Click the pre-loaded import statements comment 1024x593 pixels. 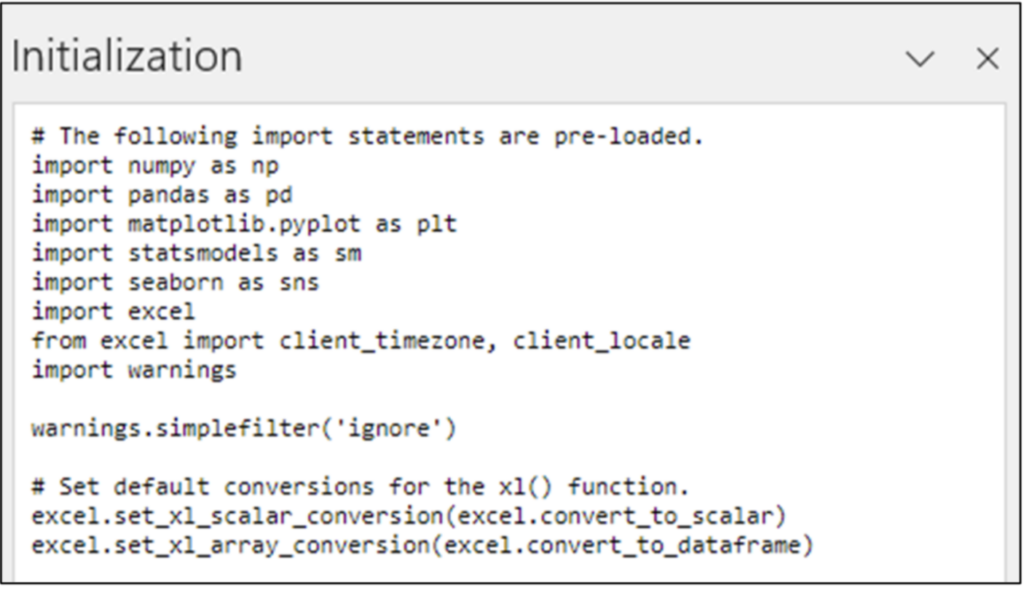pyautogui.click(x=367, y=136)
